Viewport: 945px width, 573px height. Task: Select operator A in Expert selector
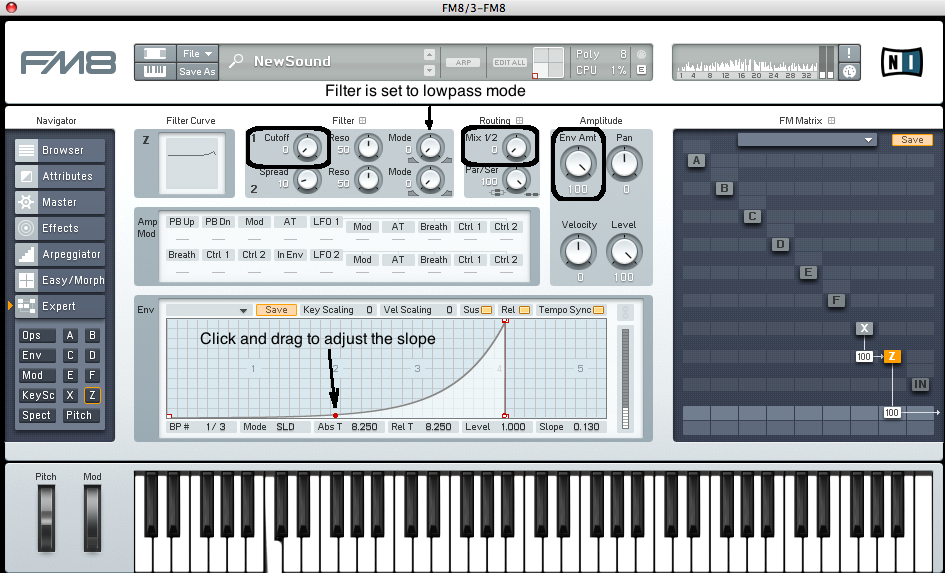coord(70,336)
